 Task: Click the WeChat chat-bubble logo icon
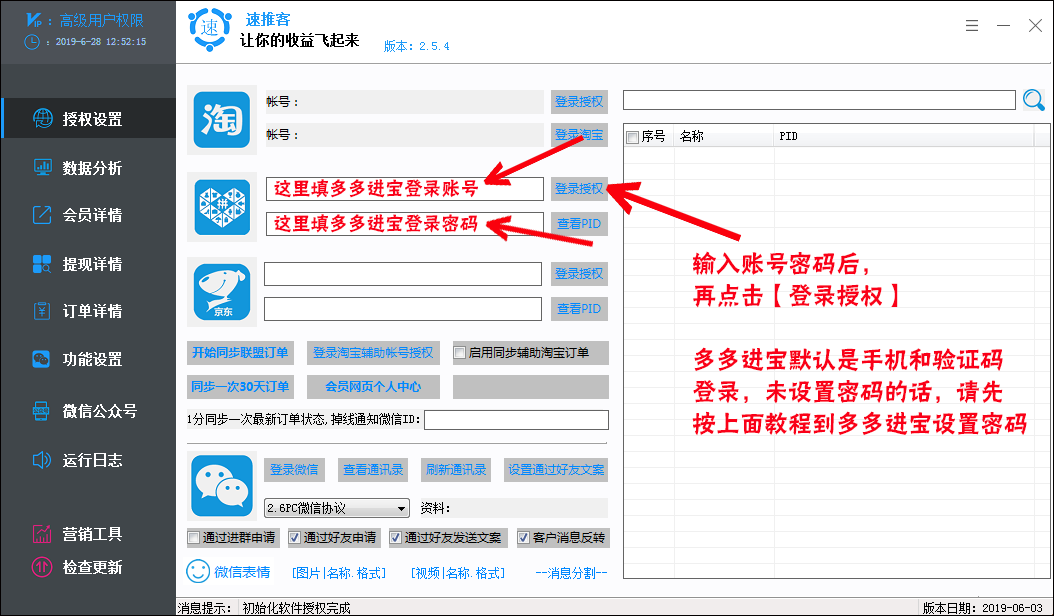(222, 486)
